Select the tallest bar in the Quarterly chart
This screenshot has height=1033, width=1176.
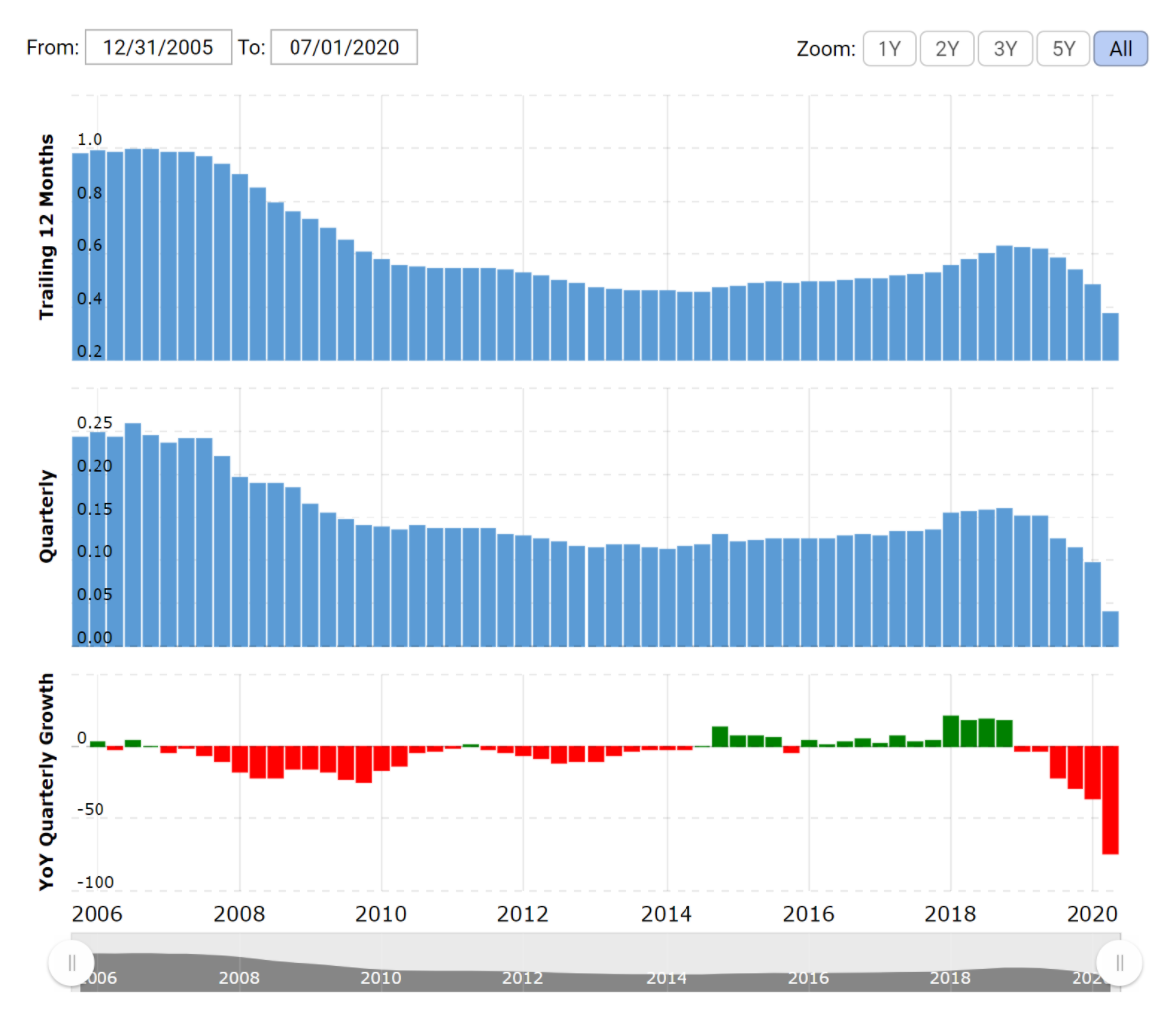[133, 537]
